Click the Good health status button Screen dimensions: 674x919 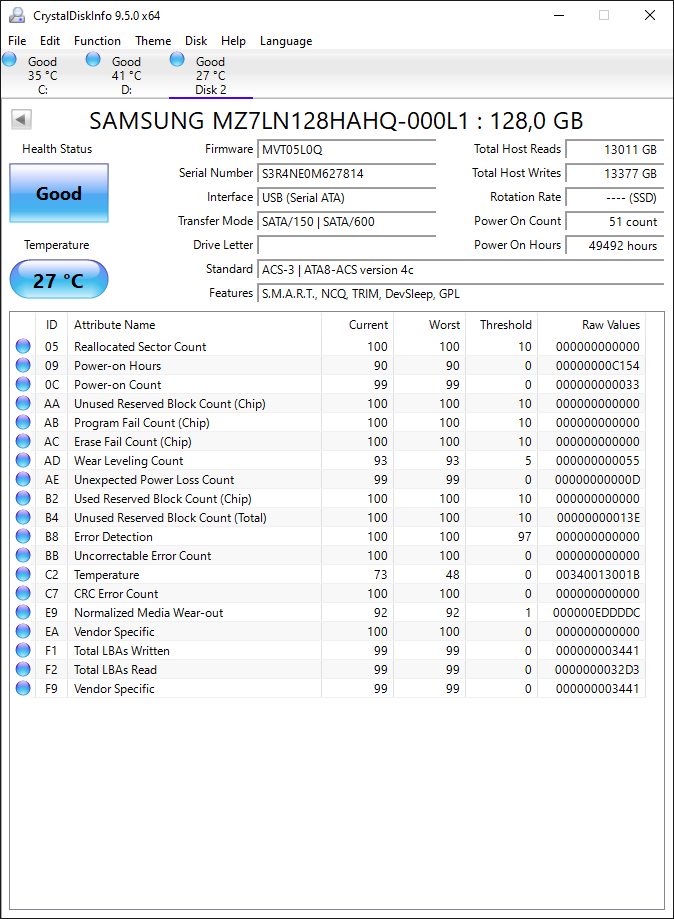point(59,193)
